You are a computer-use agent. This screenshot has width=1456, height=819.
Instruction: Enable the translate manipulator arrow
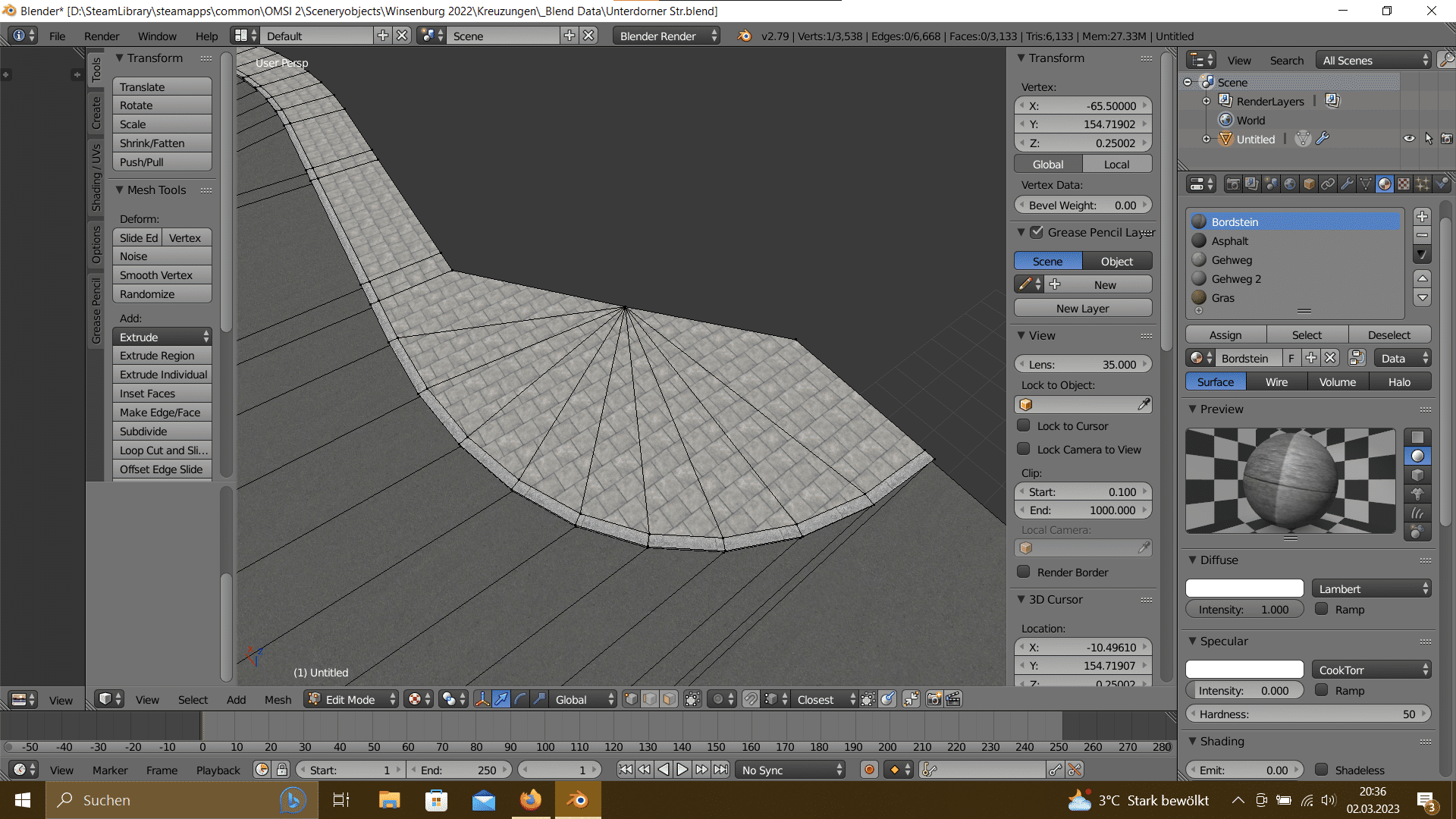click(501, 699)
